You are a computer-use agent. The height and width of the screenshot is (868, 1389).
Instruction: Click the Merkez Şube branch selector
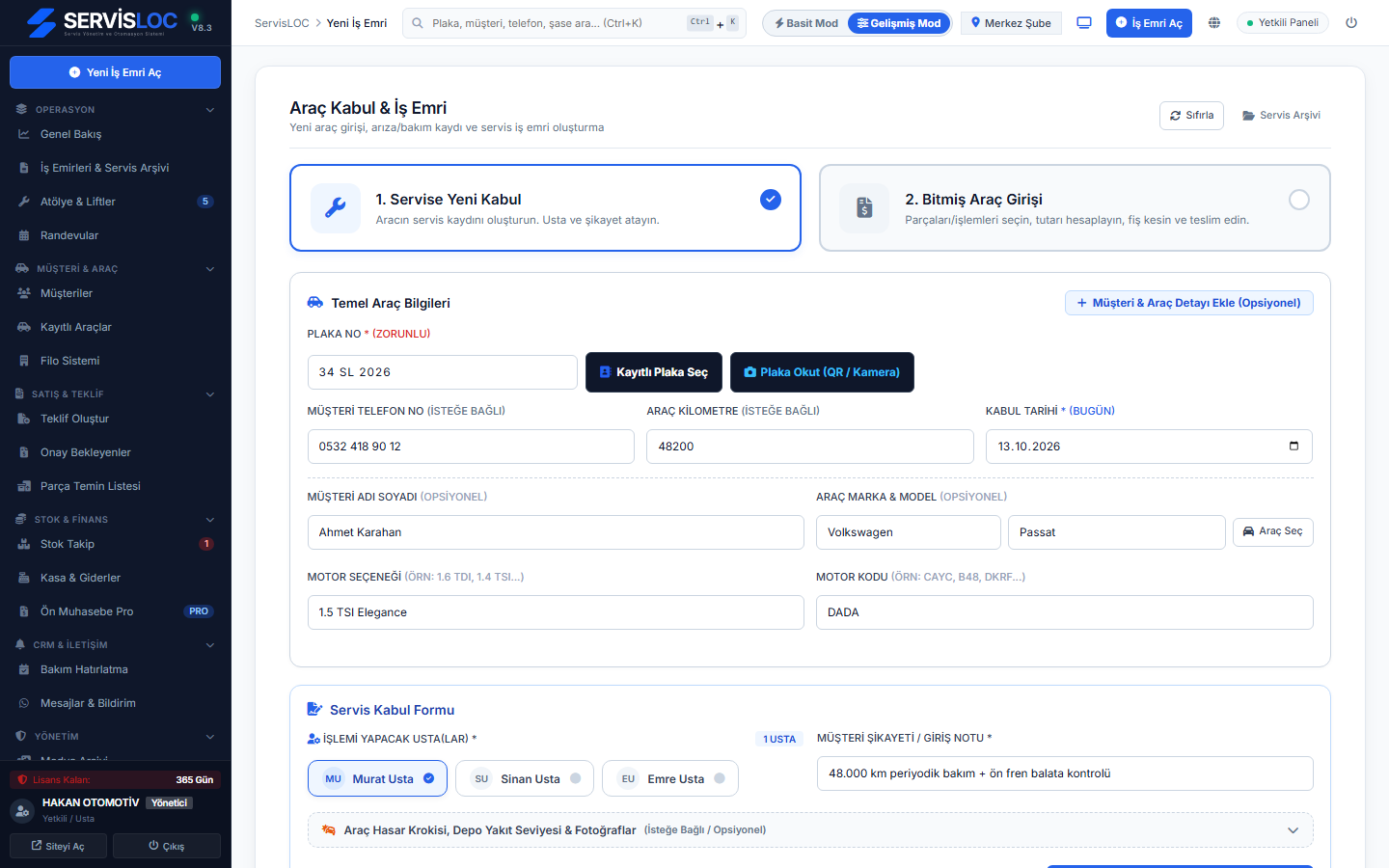pos(1011,23)
